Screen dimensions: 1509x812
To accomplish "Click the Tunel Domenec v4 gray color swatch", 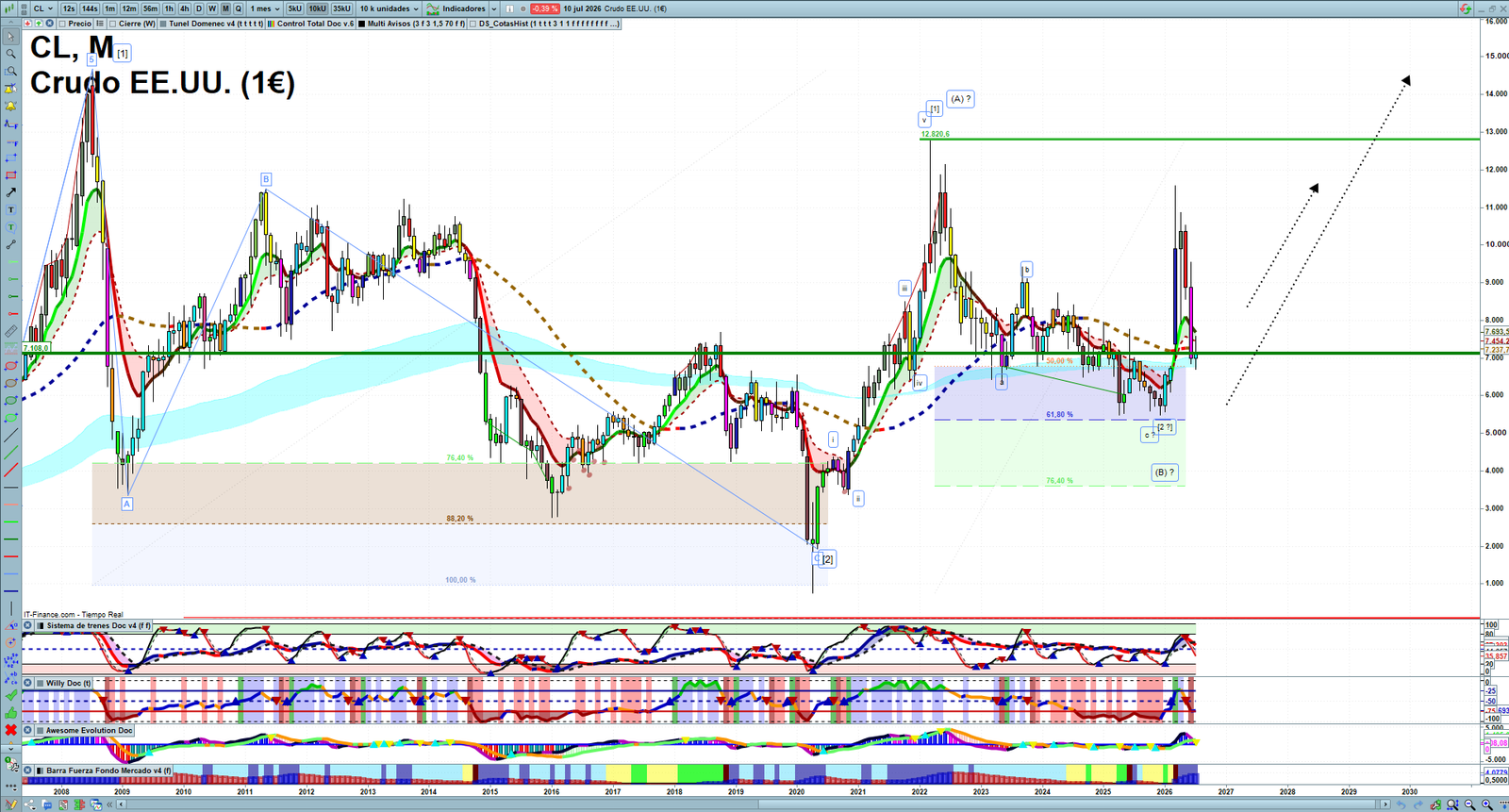I will click(x=163, y=24).
